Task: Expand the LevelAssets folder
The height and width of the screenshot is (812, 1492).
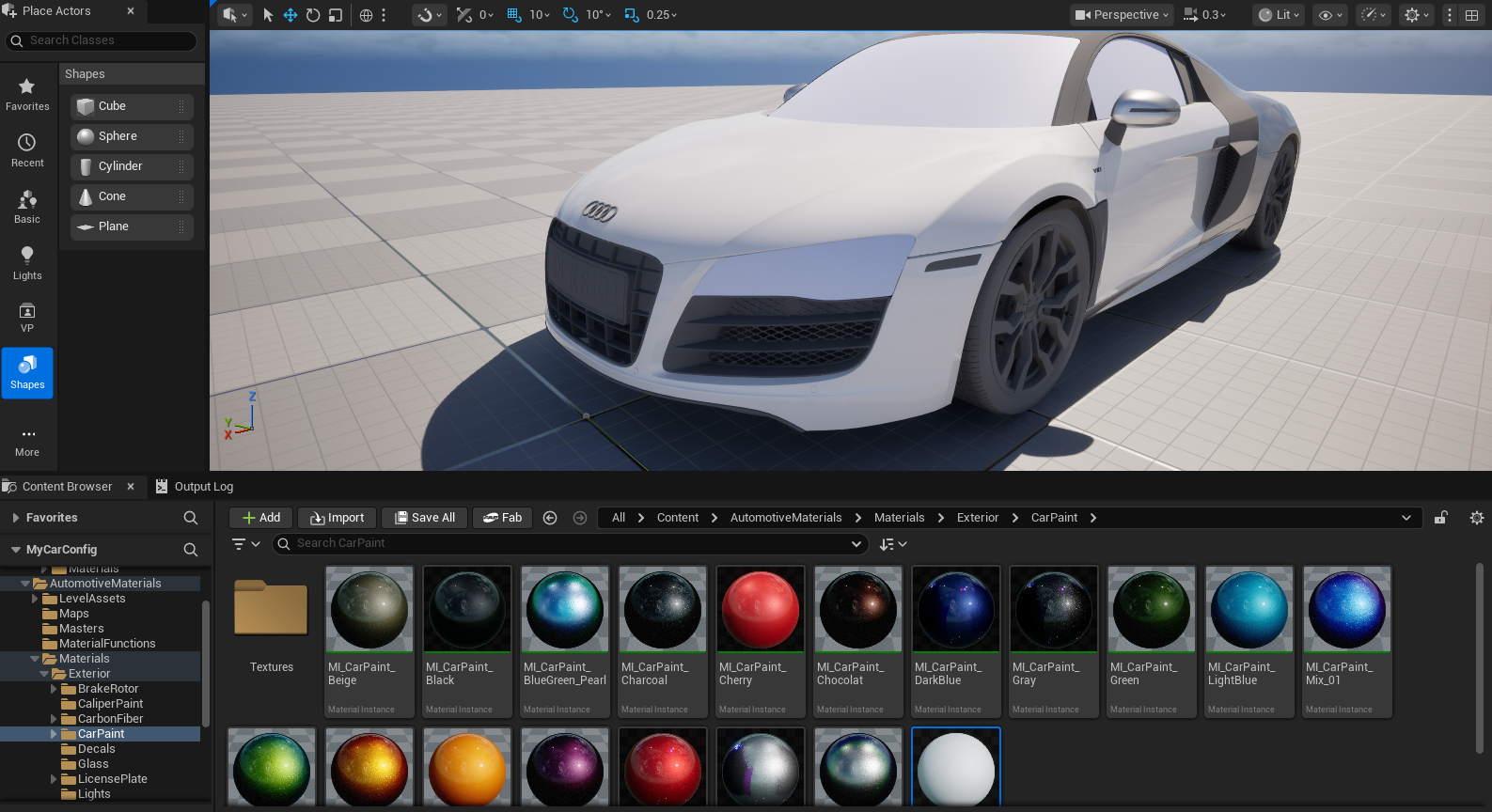Action: 35,599
